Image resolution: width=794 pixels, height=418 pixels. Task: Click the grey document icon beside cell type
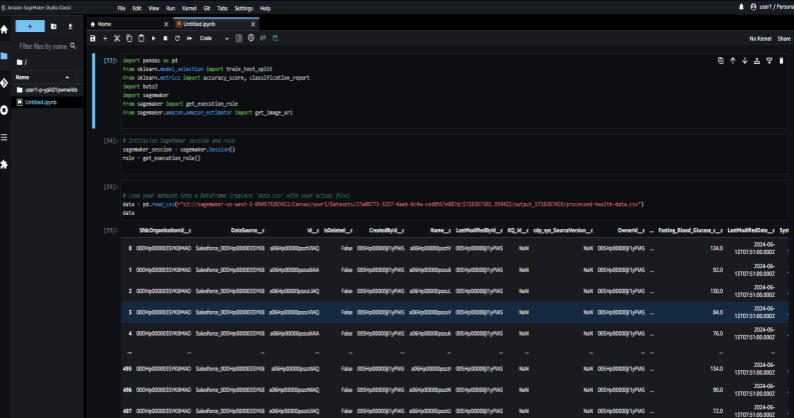click(x=239, y=39)
